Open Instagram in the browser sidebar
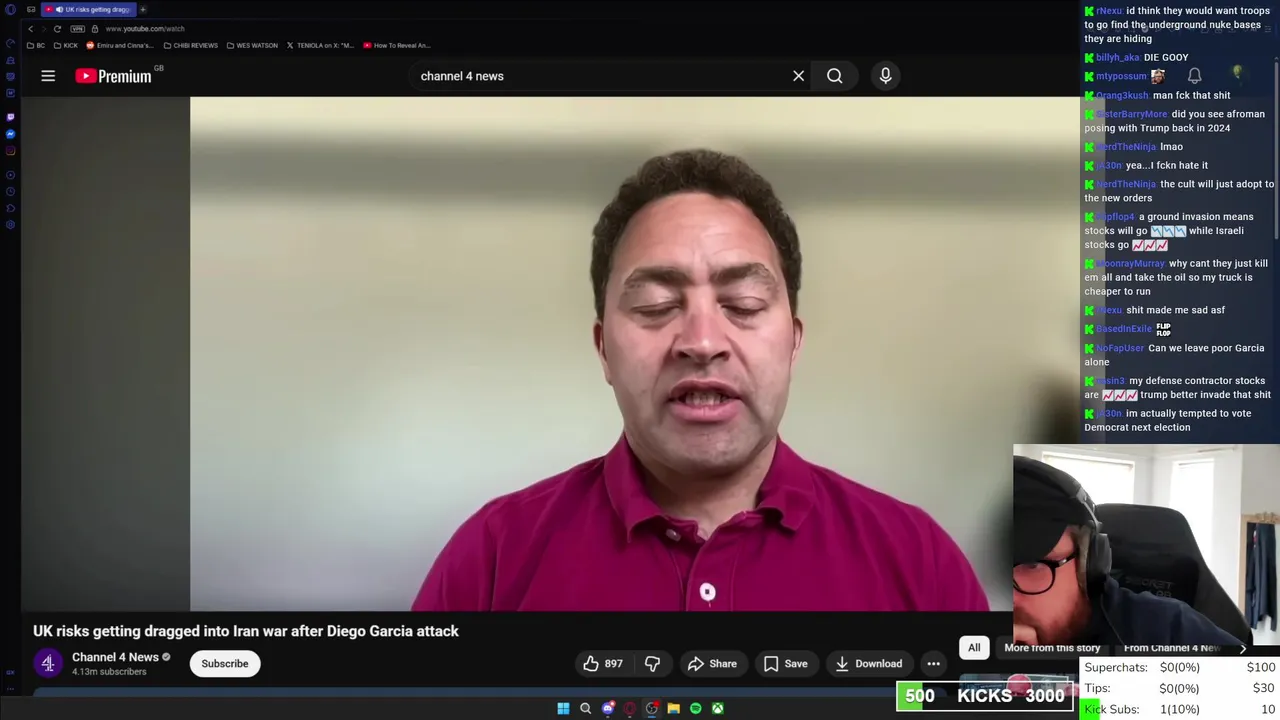 tap(10, 151)
